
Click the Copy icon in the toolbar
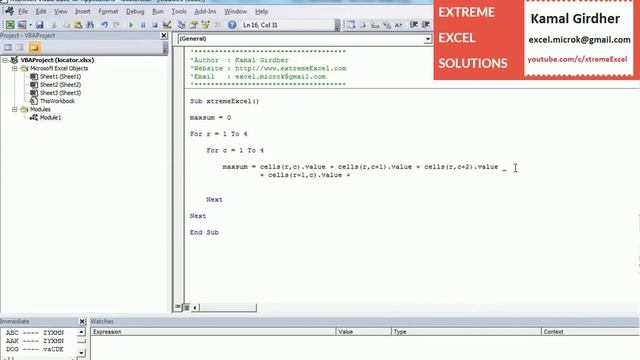coord(66,25)
